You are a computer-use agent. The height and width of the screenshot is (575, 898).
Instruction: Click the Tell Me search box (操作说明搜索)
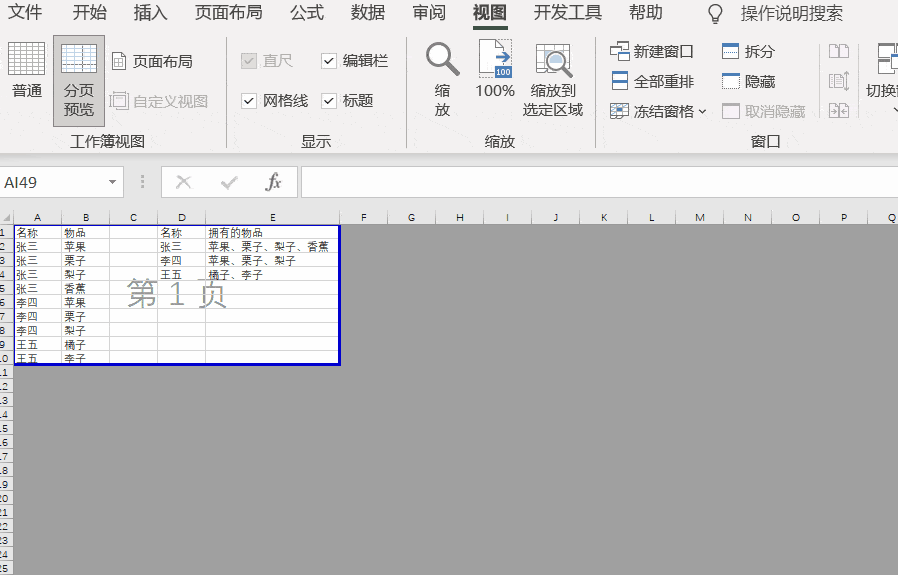pos(791,13)
